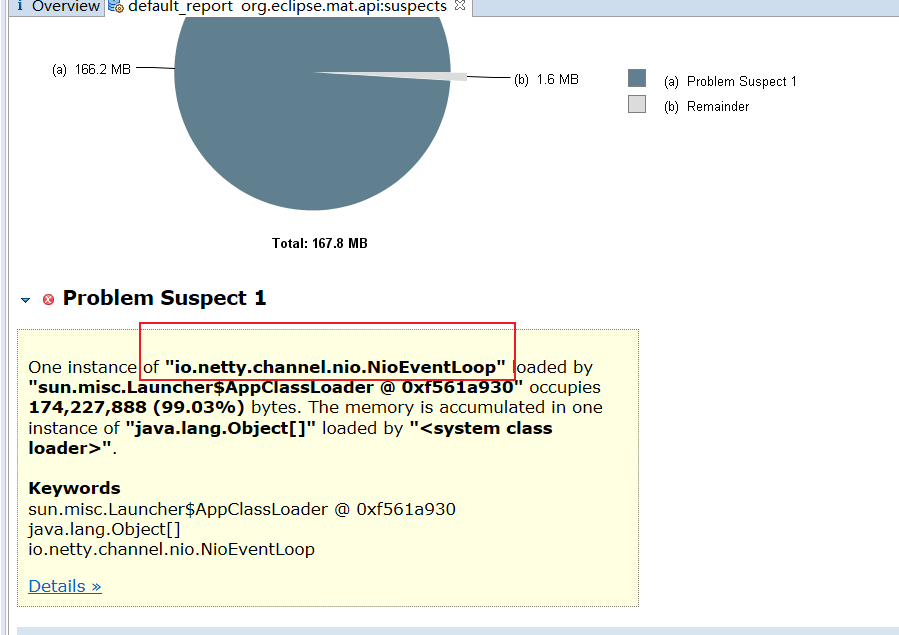This screenshot has height=635, width=899.
Task: Click the red error icon beside Problem Suspect 1
Action: [x=48, y=300]
